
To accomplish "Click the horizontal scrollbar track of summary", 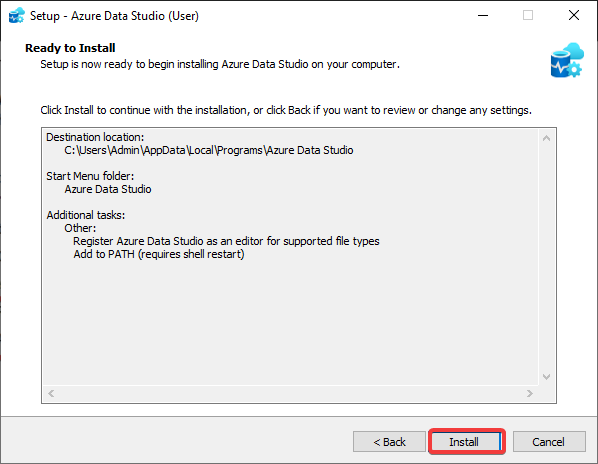I will [290, 393].
